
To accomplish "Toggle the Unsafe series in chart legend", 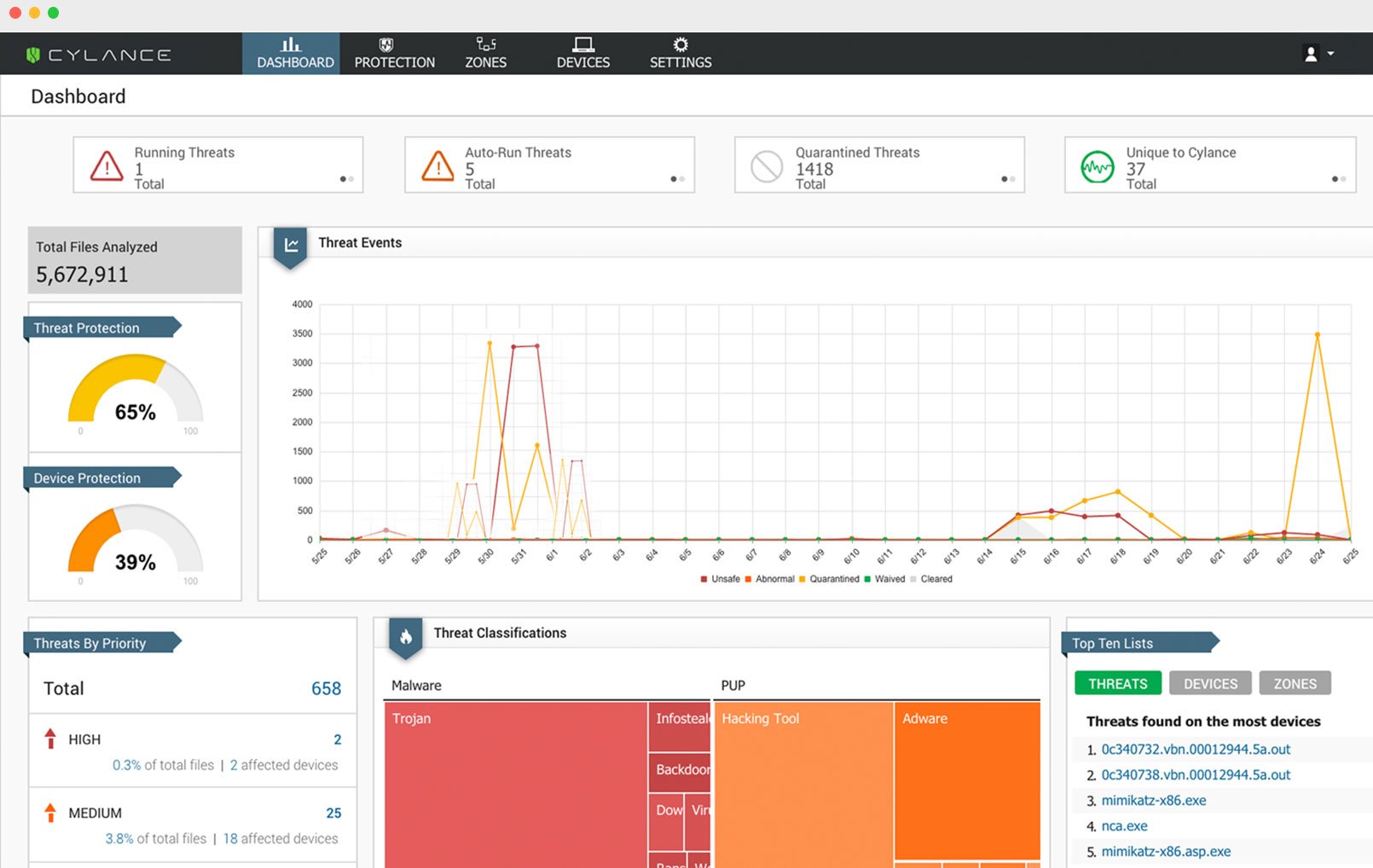I will (x=720, y=579).
